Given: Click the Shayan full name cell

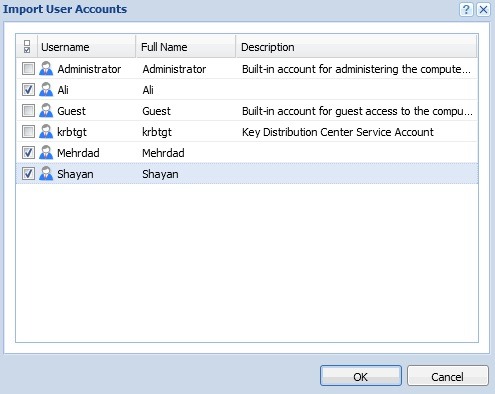Looking at the screenshot, I should click(x=160, y=174).
